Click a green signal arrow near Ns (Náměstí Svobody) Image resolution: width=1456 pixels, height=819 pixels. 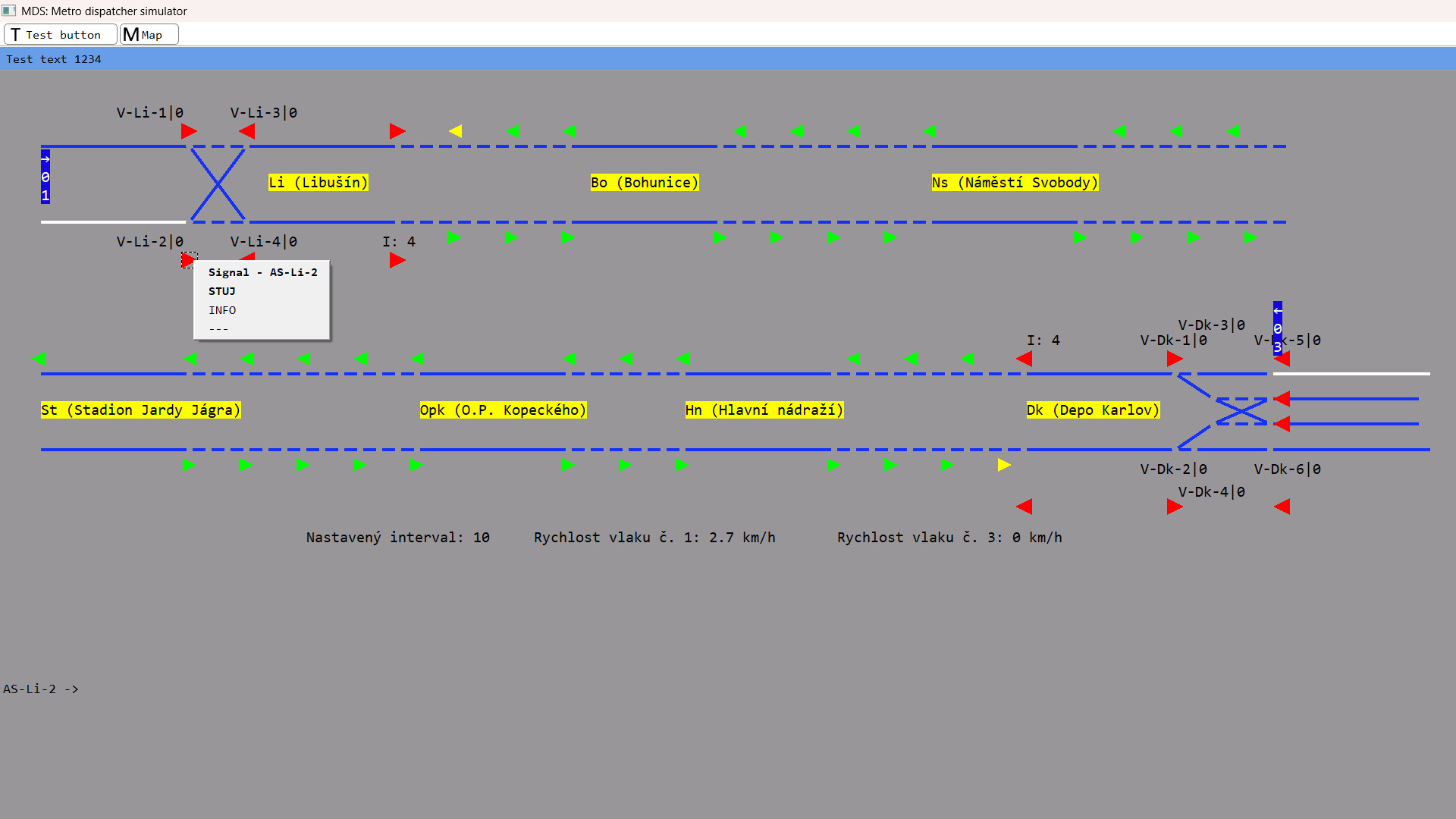tap(930, 130)
